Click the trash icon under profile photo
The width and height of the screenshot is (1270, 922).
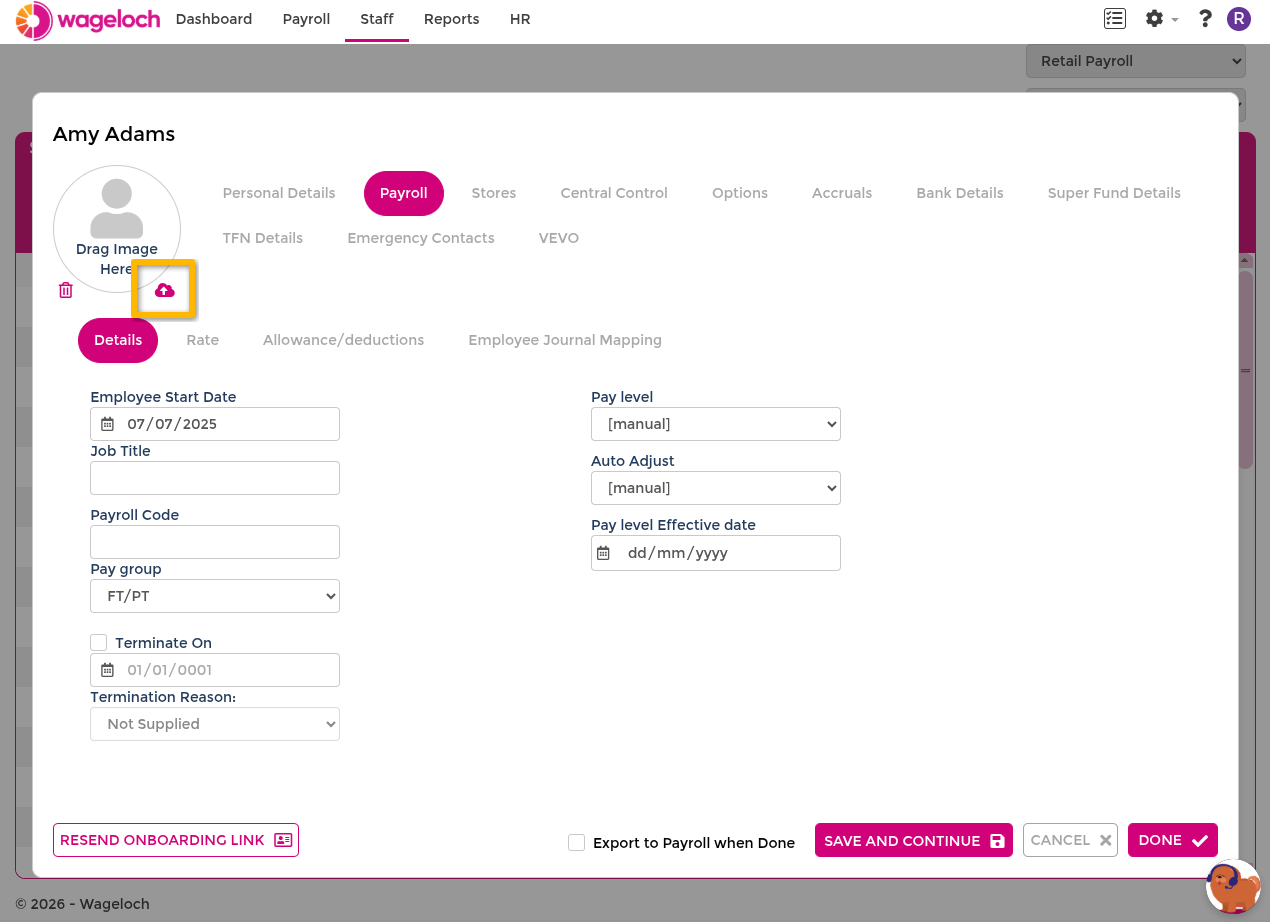(66, 290)
